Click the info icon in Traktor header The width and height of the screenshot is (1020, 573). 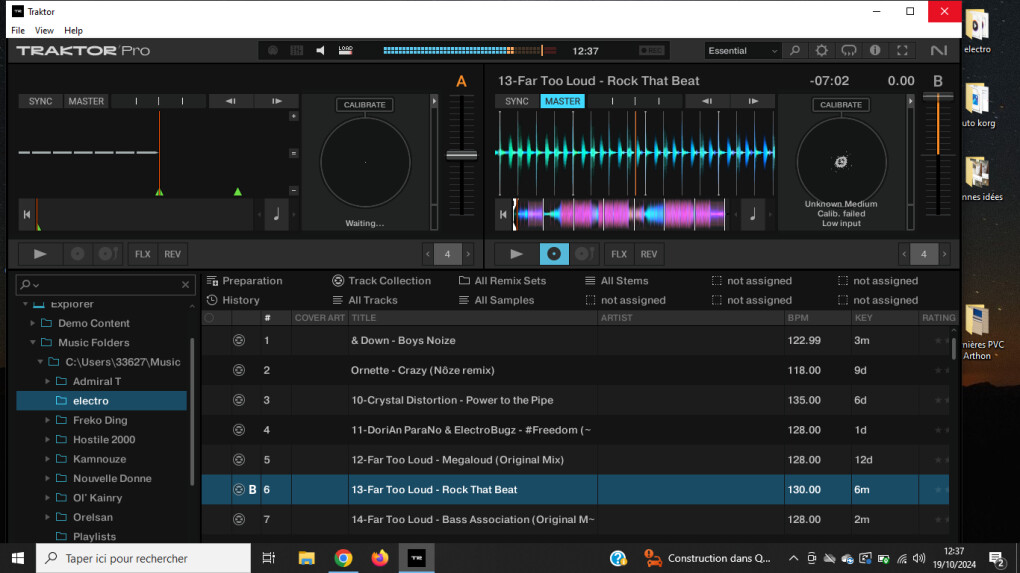coord(875,51)
